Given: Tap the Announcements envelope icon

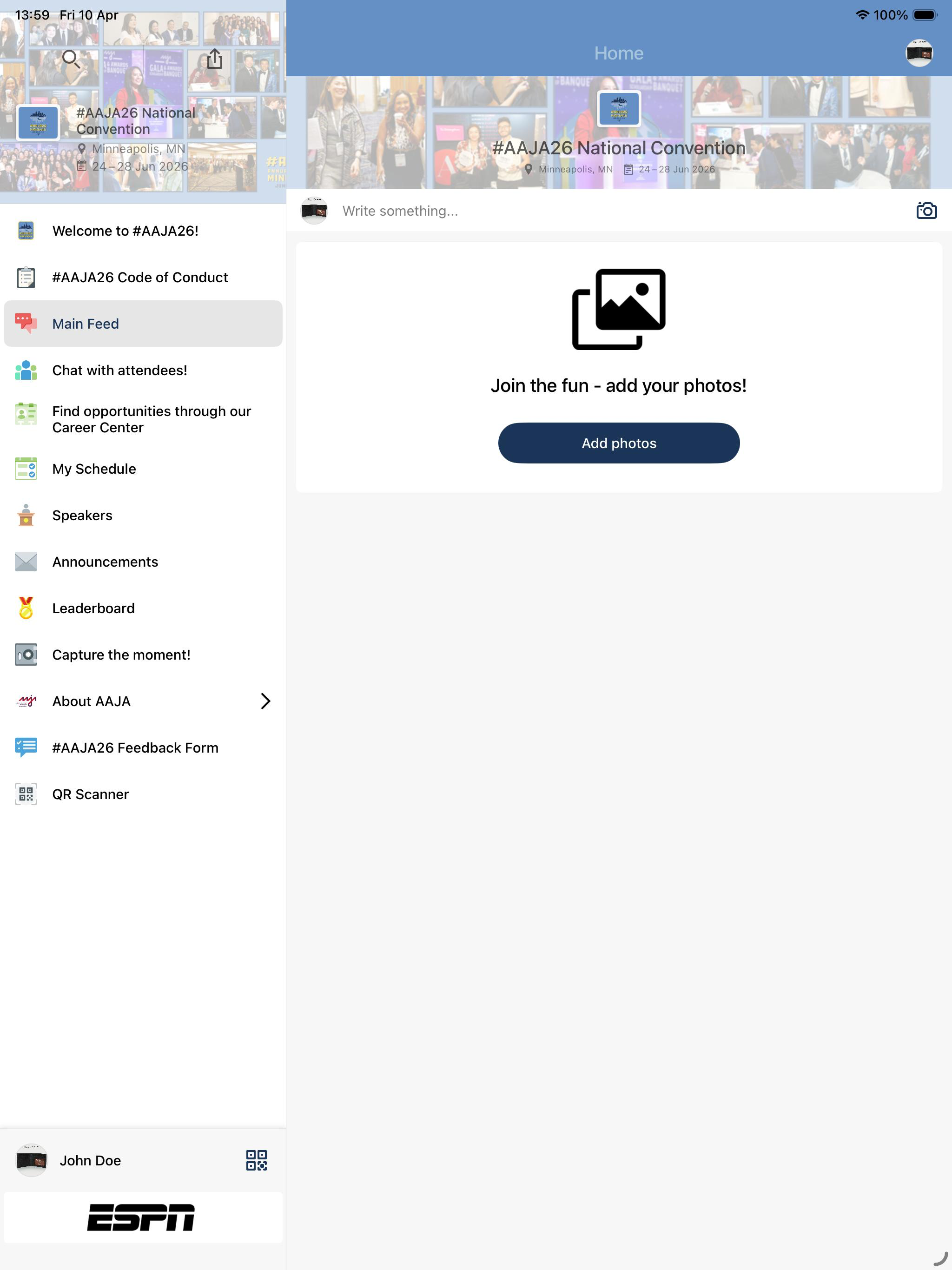Looking at the screenshot, I should pyautogui.click(x=26, y=562).
